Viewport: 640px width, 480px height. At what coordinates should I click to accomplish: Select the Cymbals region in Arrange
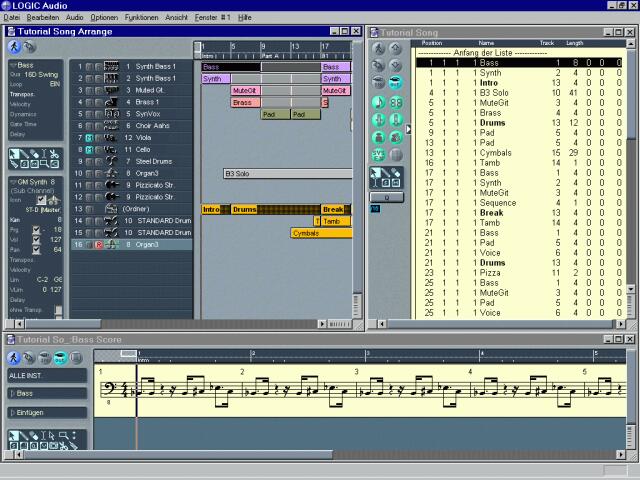[x=321, y=233]
